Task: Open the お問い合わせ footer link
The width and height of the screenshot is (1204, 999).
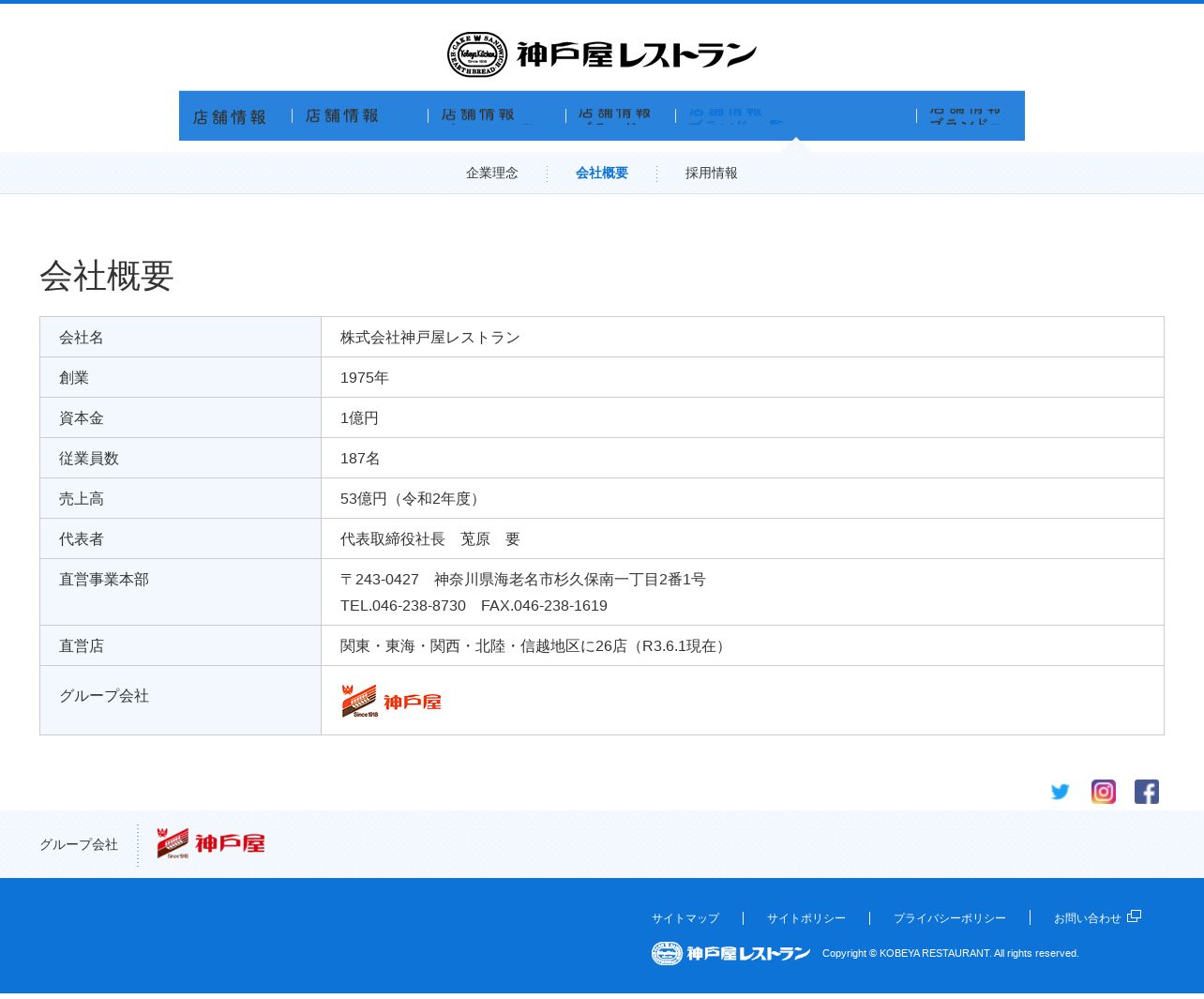Action: (x=1088, y=918)
